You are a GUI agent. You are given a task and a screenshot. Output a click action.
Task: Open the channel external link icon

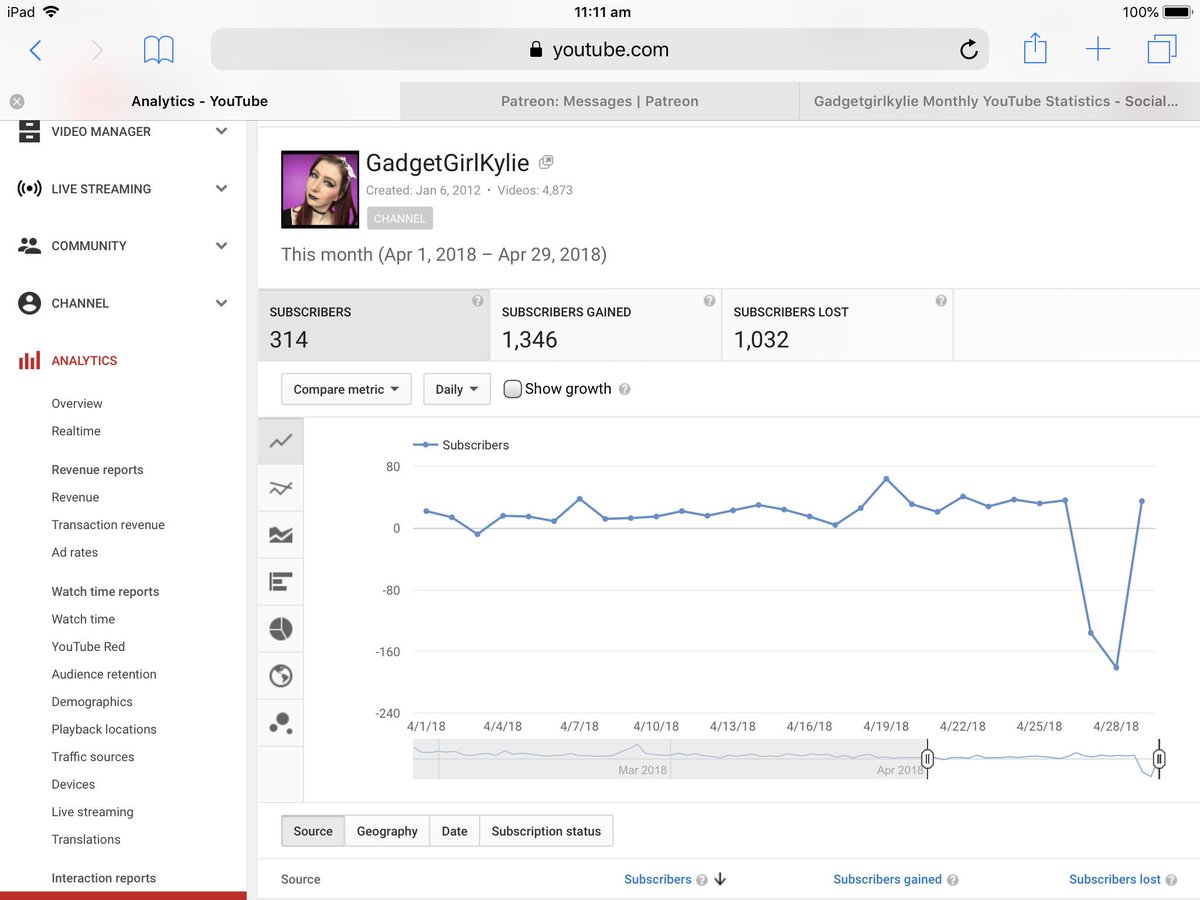pyautogui.click(x=546, y=162)
